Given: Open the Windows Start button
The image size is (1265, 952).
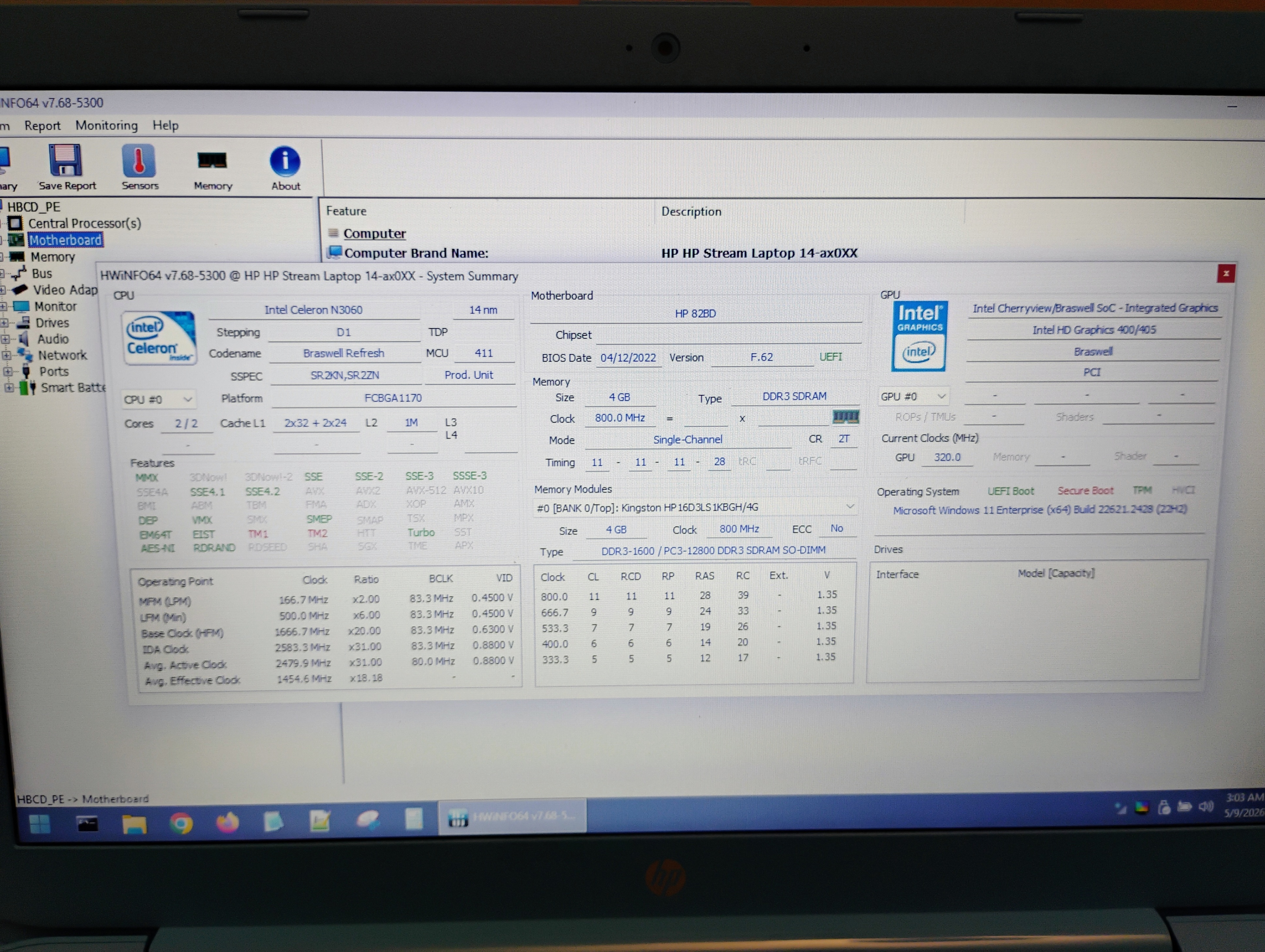Looking at the screenshot, I should (39, 824).
